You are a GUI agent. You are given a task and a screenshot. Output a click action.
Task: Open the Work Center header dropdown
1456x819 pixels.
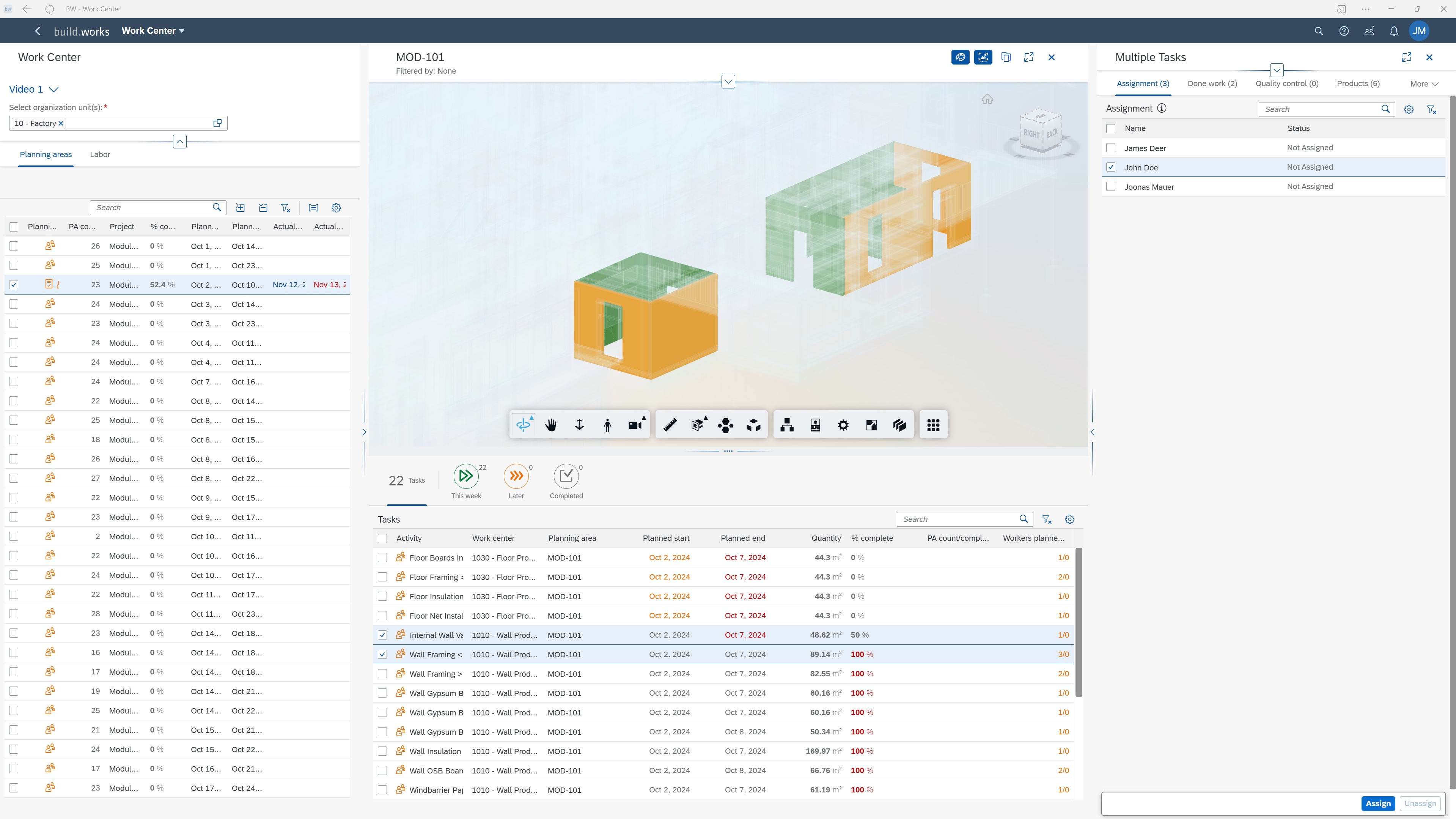pyautogui.click(x=153, y=31)
